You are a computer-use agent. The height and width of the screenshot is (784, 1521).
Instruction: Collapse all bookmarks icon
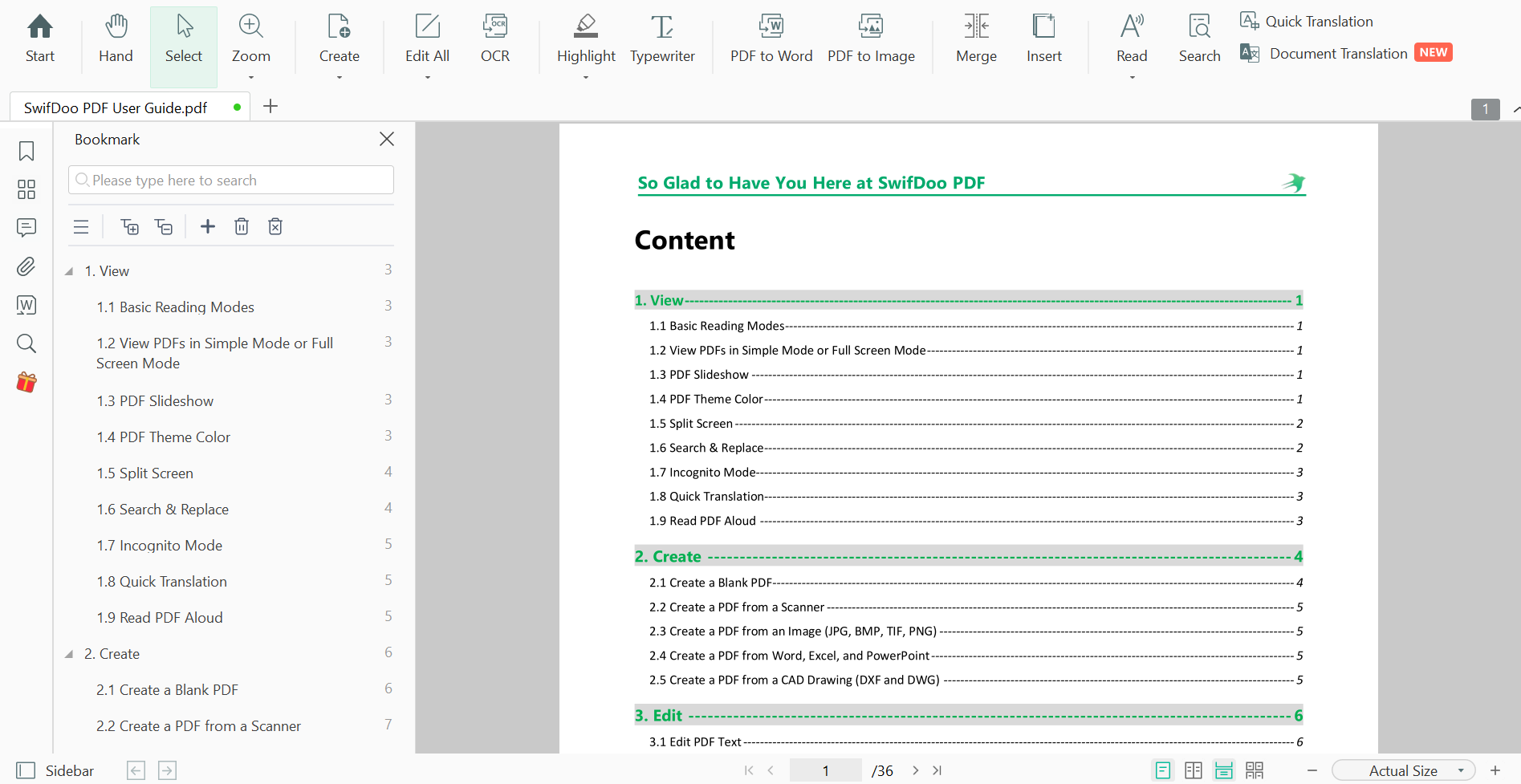click(164, 227)
